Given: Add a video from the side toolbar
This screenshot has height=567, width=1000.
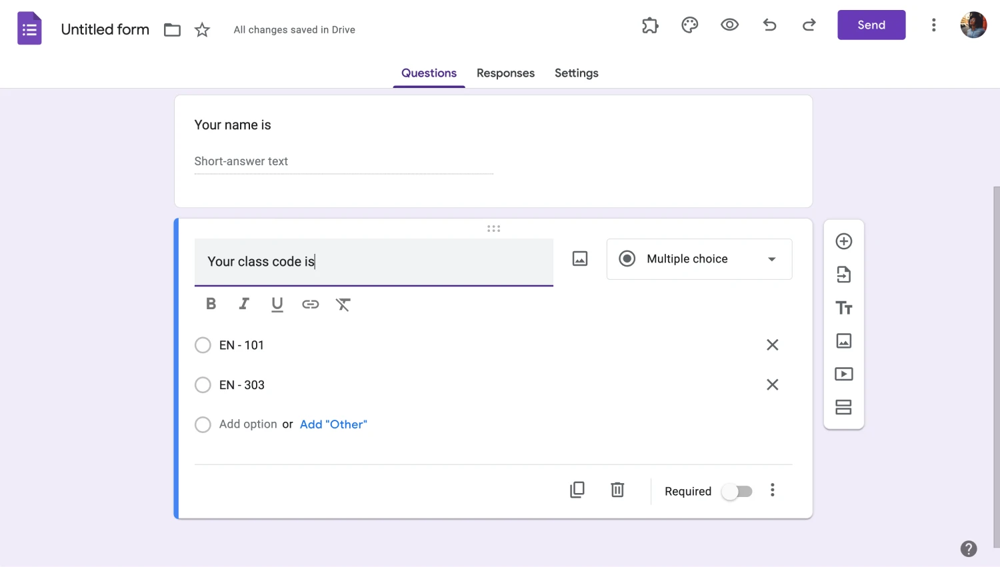Looking at the screenshot, I should [x=843, y=374].
